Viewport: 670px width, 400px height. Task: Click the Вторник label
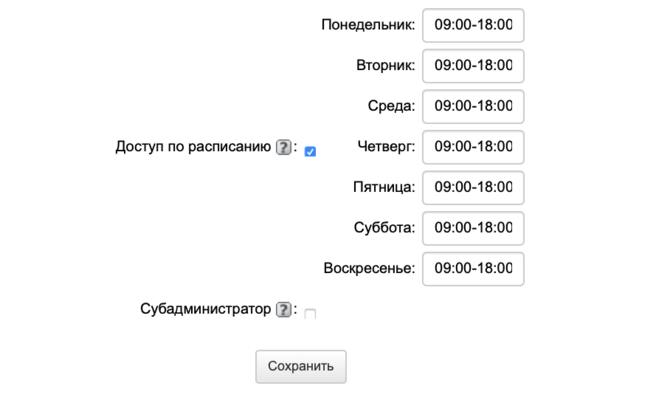point(385,66)
